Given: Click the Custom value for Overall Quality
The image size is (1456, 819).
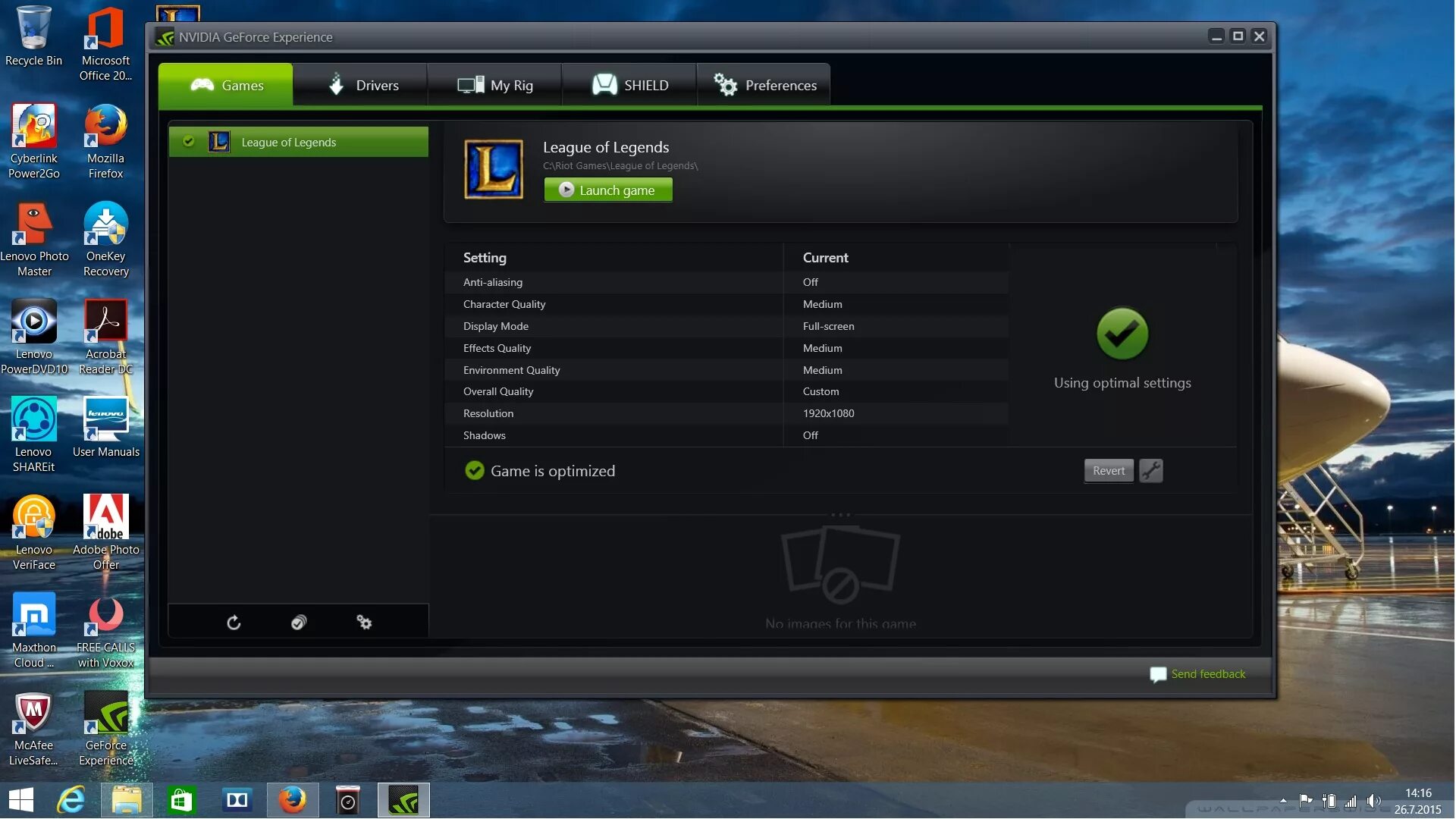Looking at the screenshot, I should point(821,391).
